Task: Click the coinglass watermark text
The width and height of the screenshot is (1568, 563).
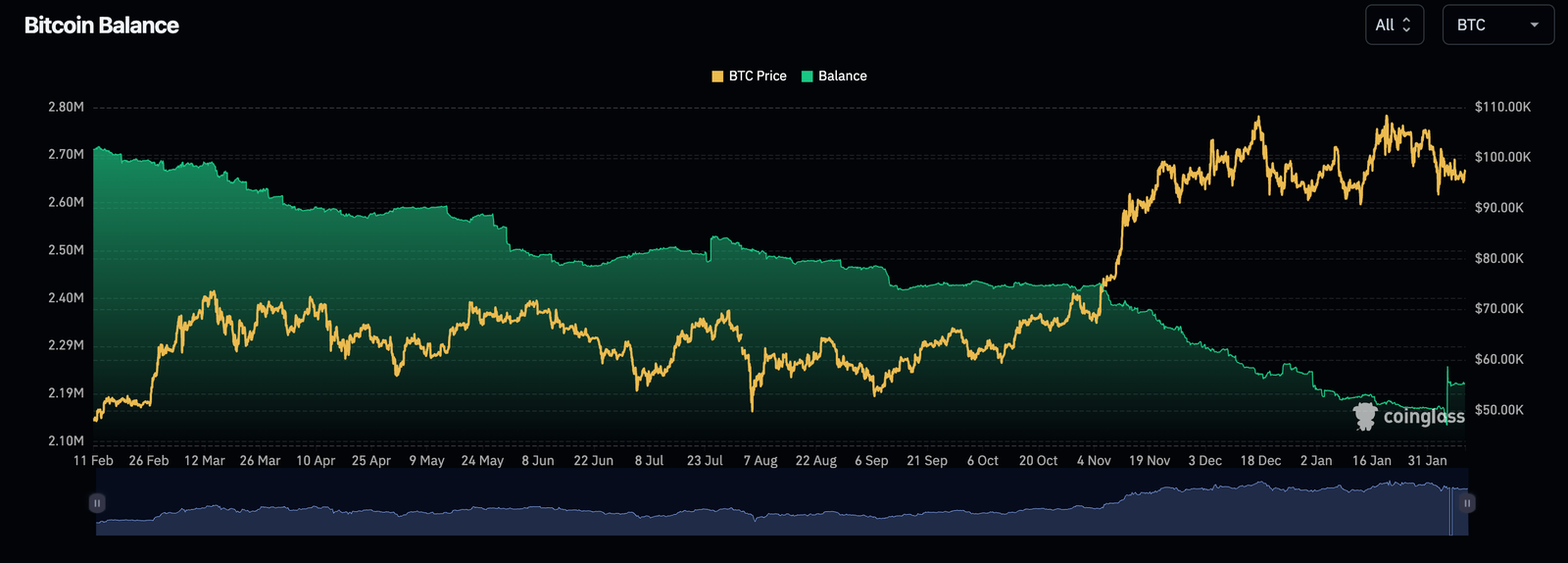Action: click(1423, 417)
